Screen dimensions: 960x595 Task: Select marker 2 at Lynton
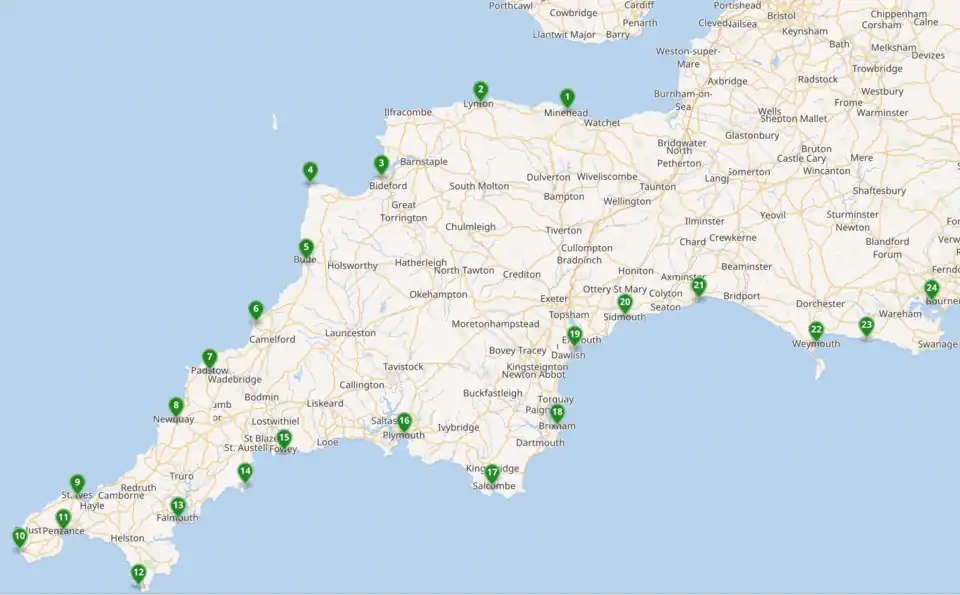pyautogui.click(x=481, y=90)
